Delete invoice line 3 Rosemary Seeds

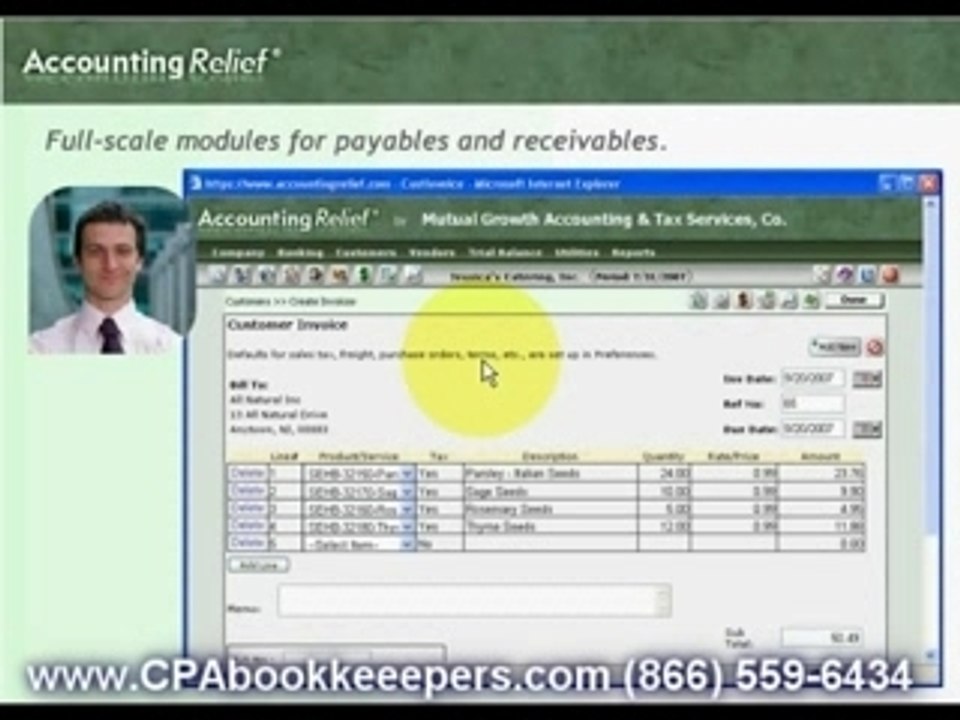248,508
